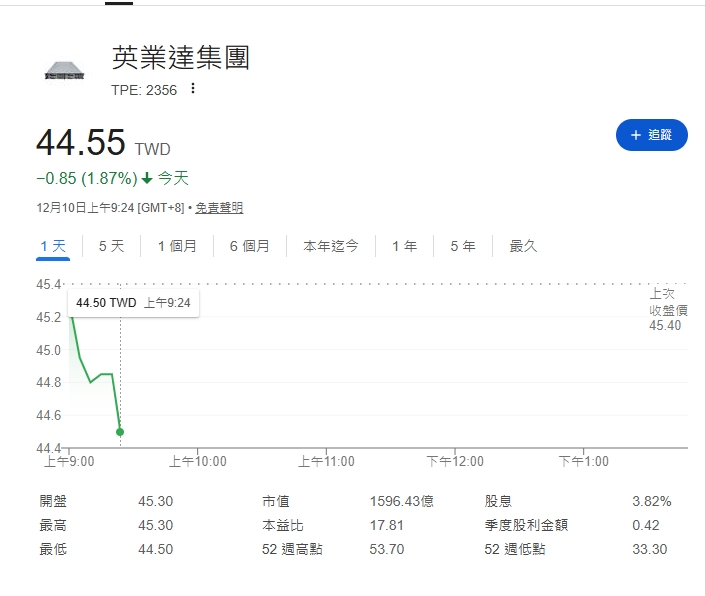Viewport: 705px width, 596px height.
Task: Click the 追蹤 follow button
Action: coord(651,135)
